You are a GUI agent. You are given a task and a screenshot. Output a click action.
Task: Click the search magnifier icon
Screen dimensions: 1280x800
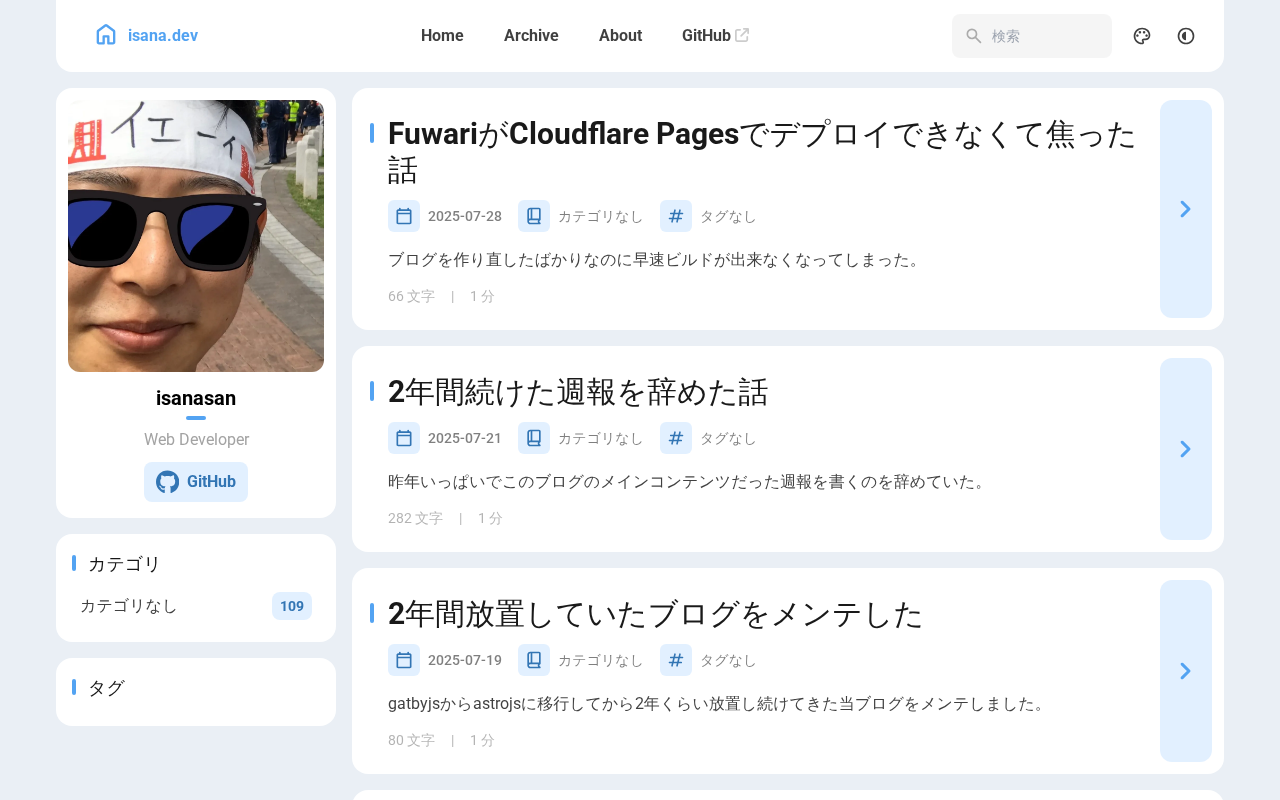(x=974, y=36)
